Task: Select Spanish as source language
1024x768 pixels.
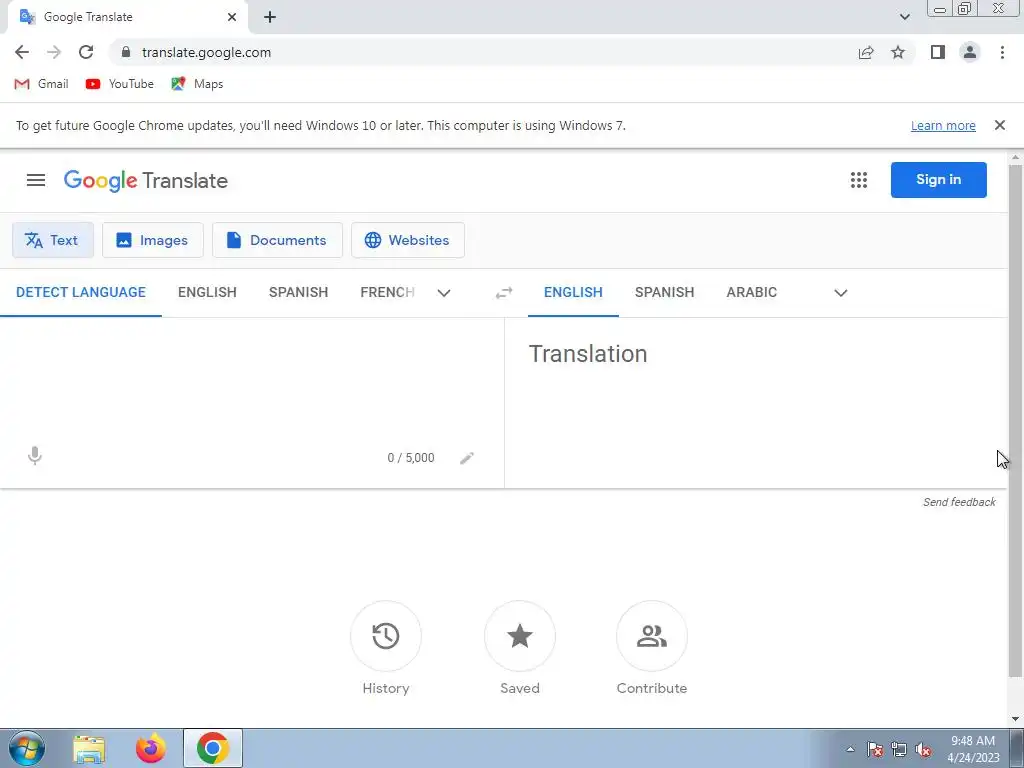Action: pos(298,293)
